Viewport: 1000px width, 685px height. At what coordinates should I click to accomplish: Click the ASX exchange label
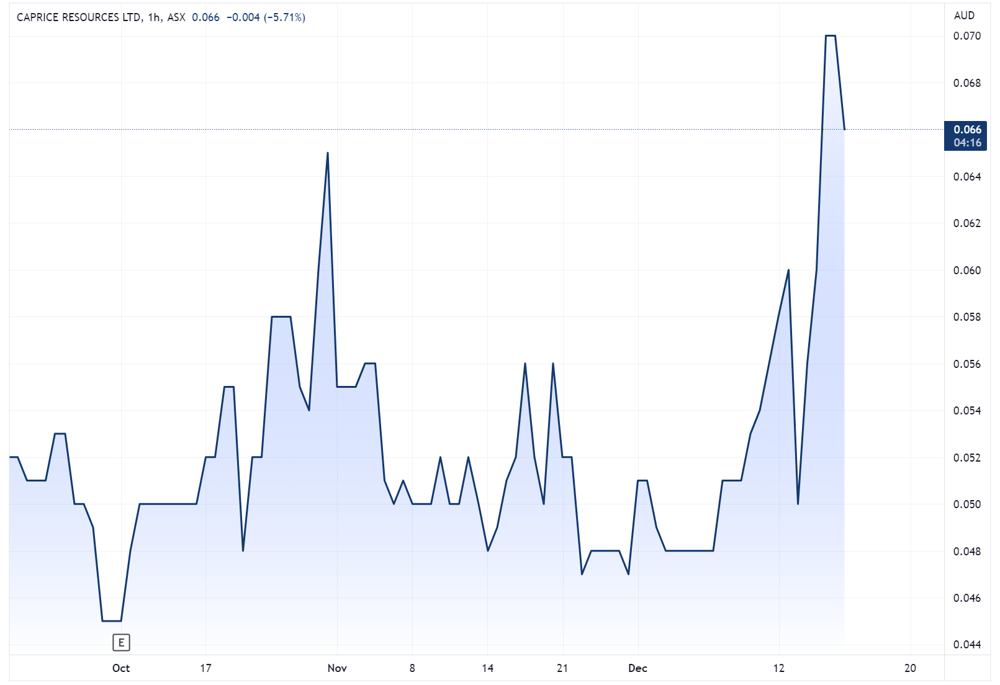tap(176, 17)
